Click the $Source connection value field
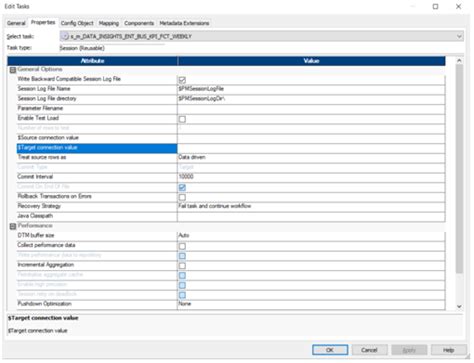 (x=311, y=138)
